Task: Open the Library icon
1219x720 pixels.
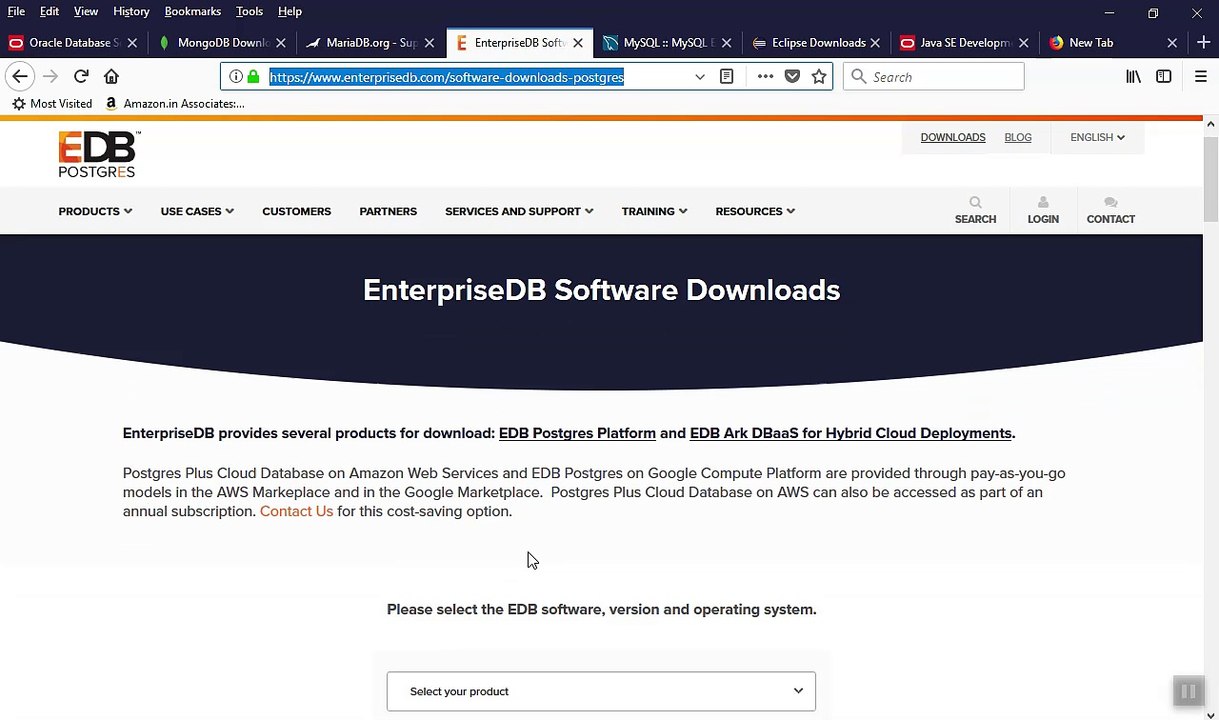Action: [x=1133, y=77]
